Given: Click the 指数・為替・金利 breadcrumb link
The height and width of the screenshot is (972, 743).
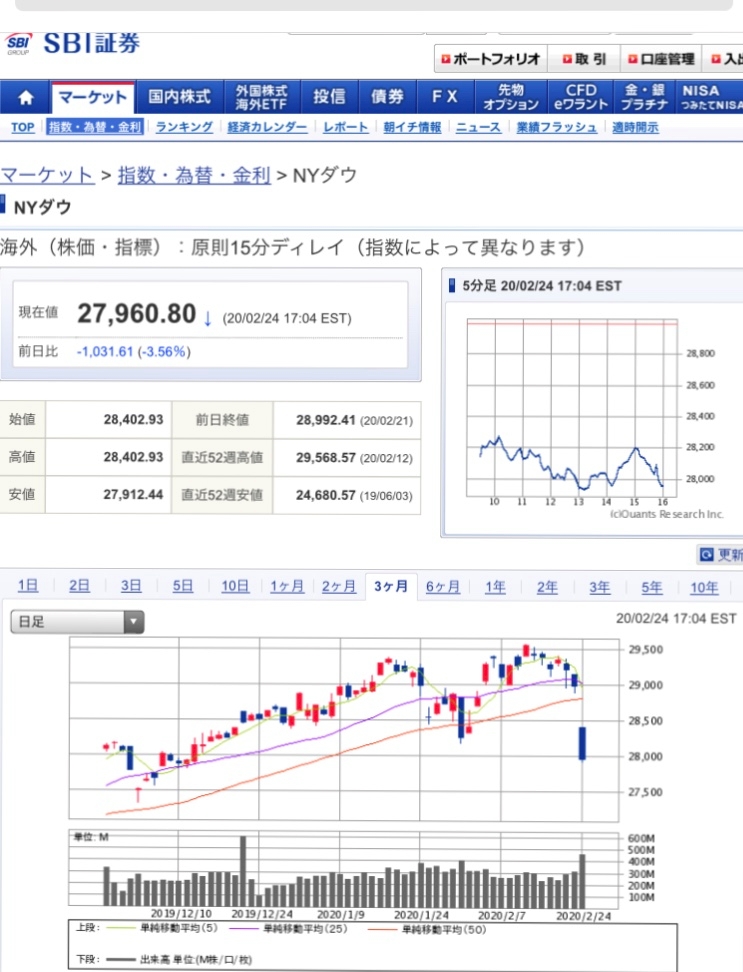Looking at the screenshot, I should 194,175.
